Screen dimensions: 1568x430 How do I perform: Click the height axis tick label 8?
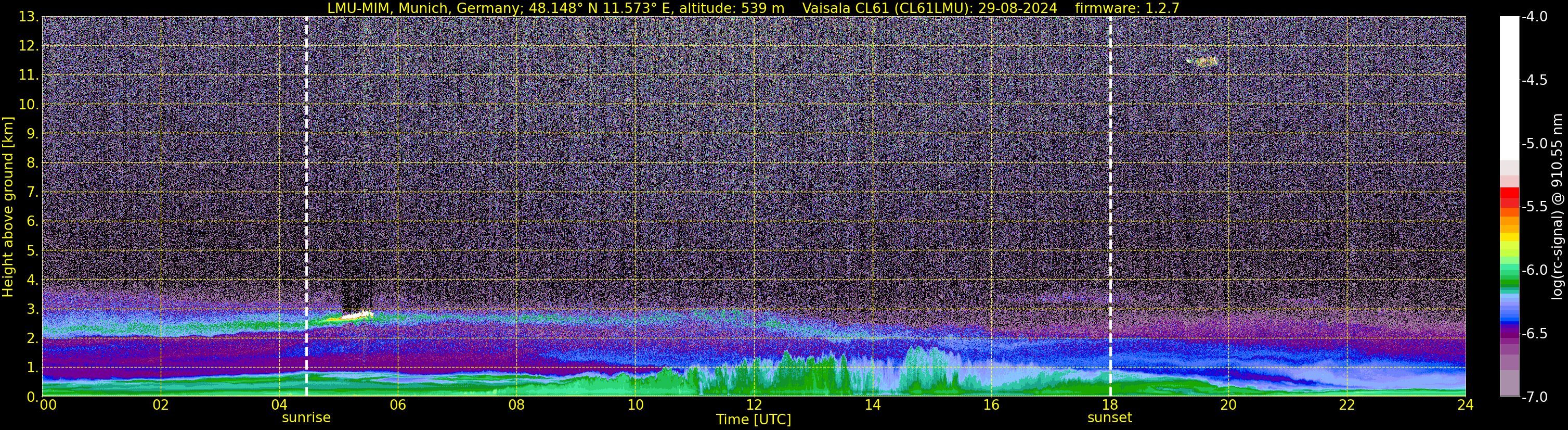click(32, 162)
